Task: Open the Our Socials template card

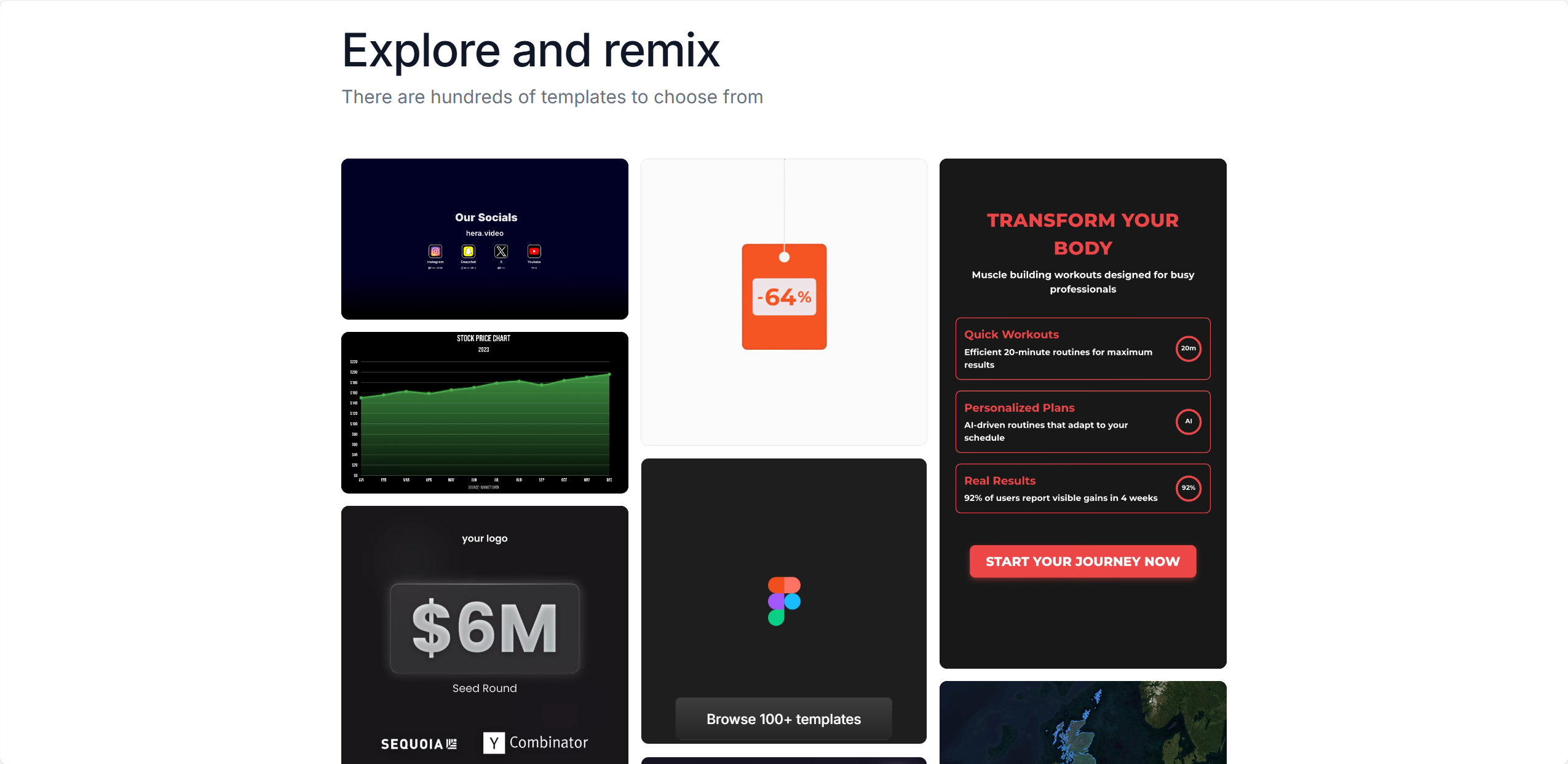Action: [x=485, y=239]
